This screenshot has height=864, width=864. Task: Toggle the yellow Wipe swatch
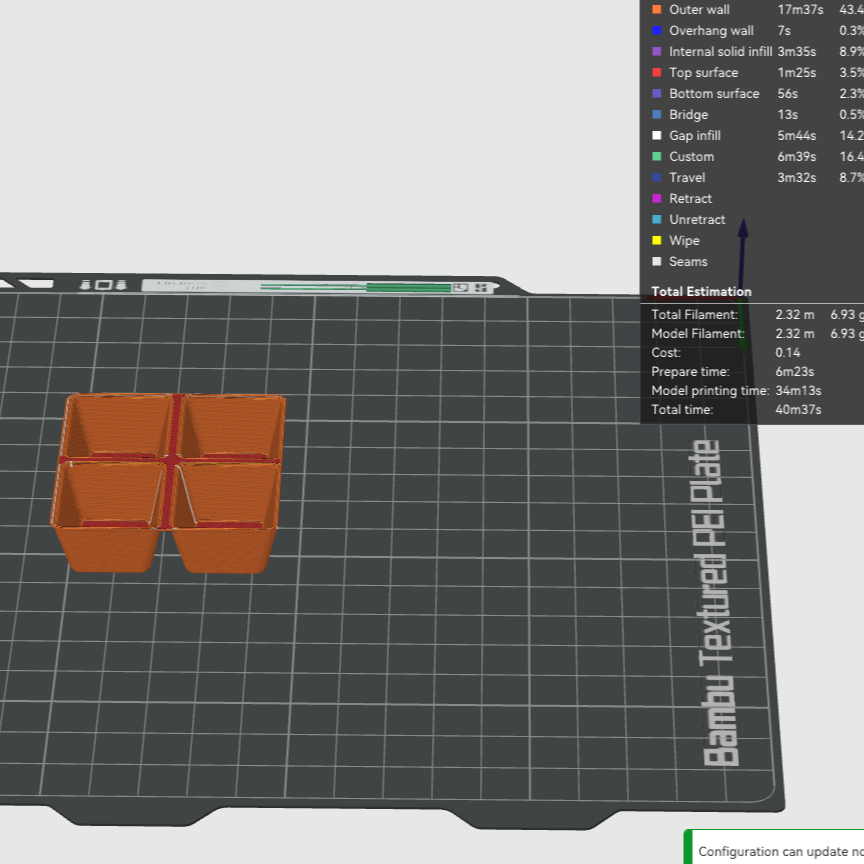tap(656, 240)
